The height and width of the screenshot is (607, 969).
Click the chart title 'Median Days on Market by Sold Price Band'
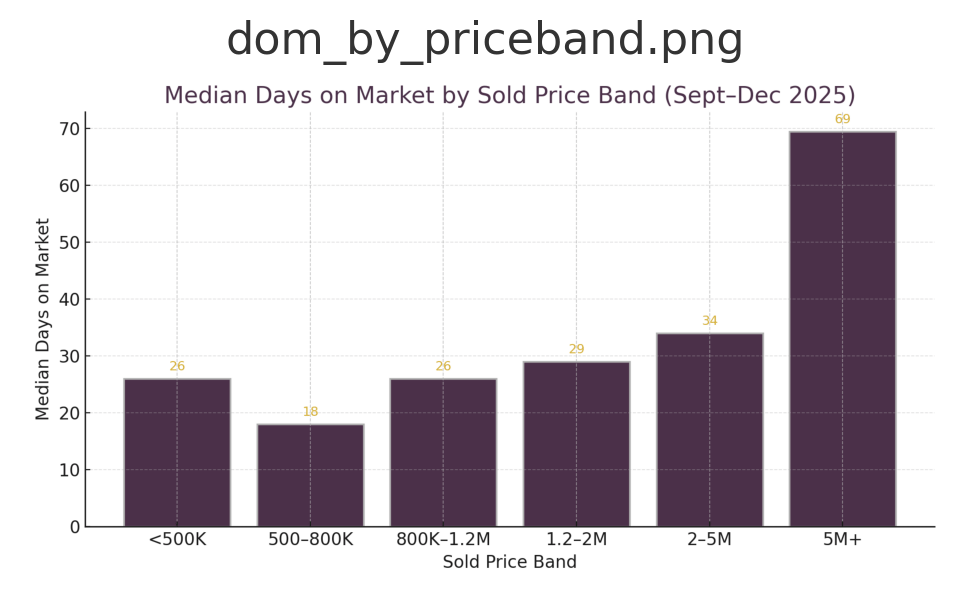point(509,96)
